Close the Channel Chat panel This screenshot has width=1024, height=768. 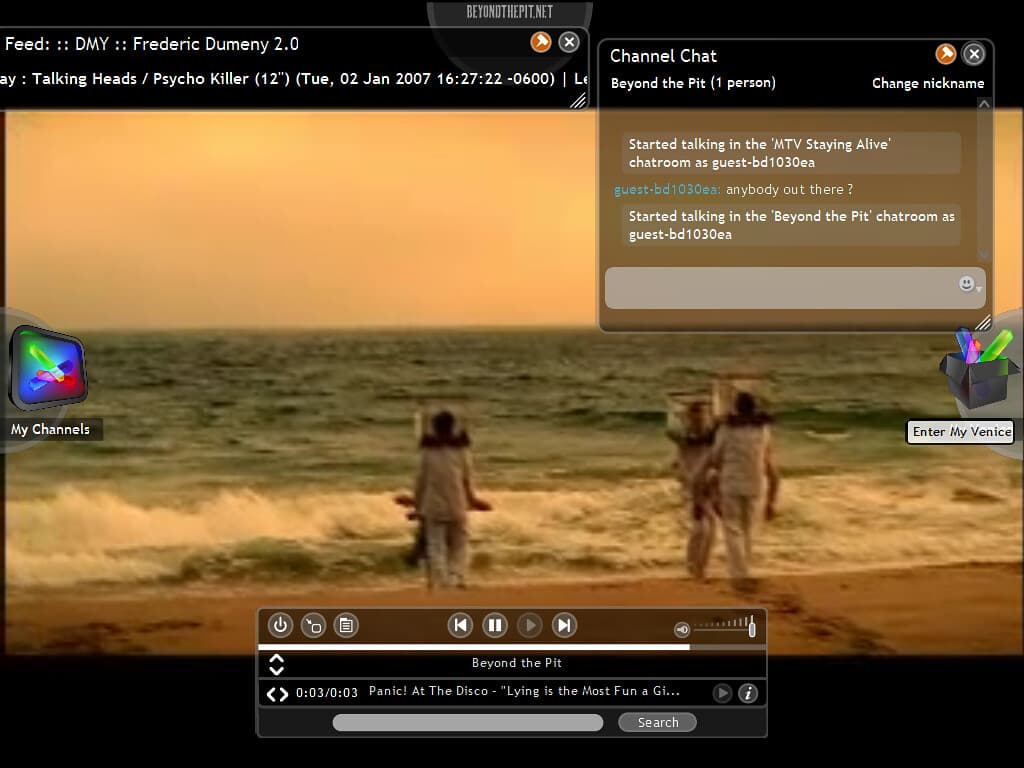point(974,54)
